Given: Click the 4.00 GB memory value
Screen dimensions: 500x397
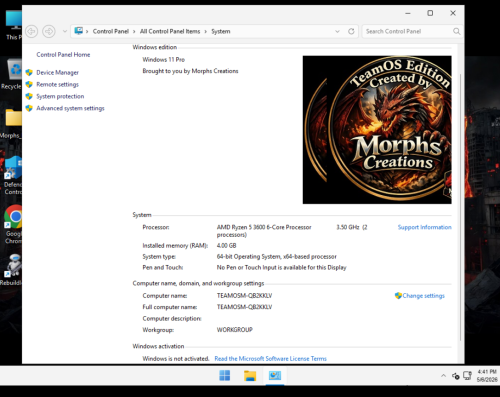Looking at the screenshot, I should pos(226,246).
